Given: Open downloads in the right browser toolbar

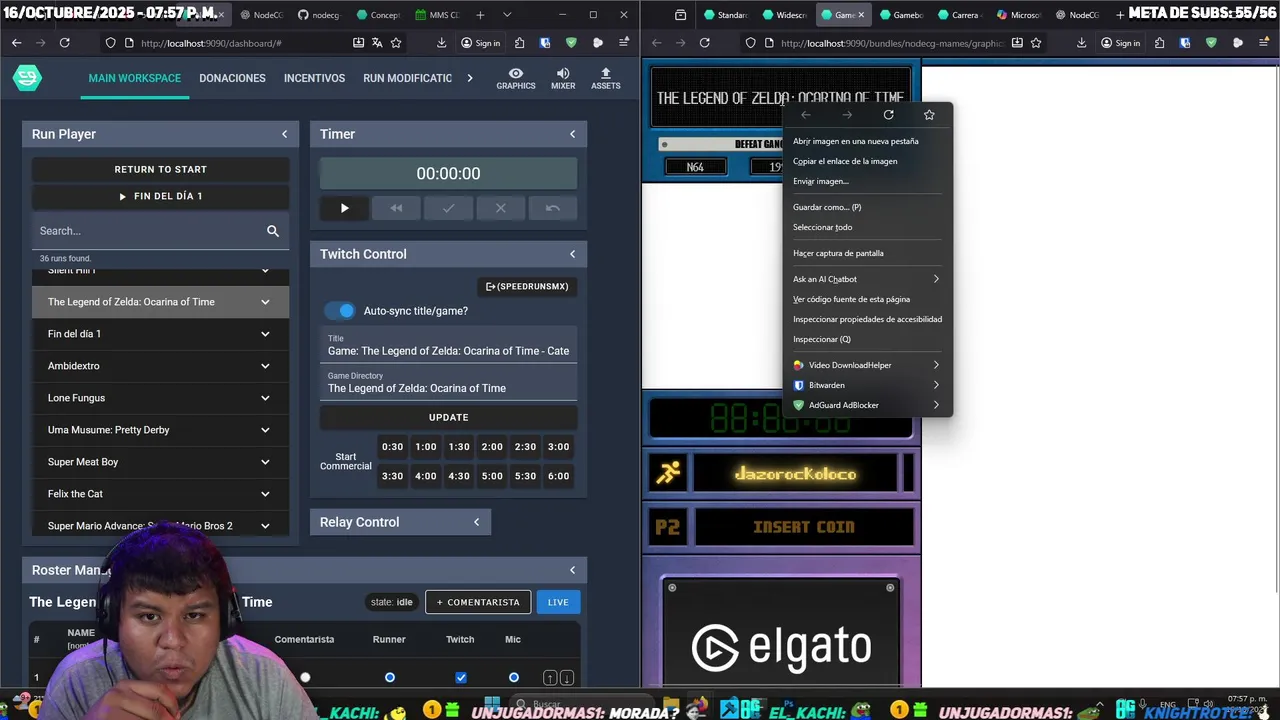Looking at the screenshot, I should tap(1081, 43).
